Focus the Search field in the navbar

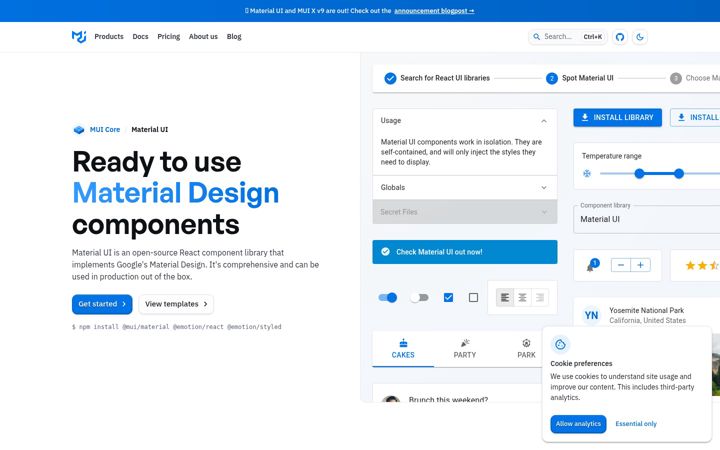point(568,37)
